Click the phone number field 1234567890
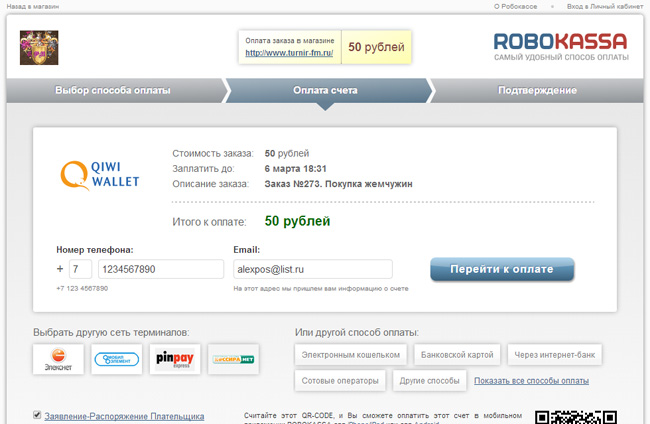 click(x=161, y=269)
